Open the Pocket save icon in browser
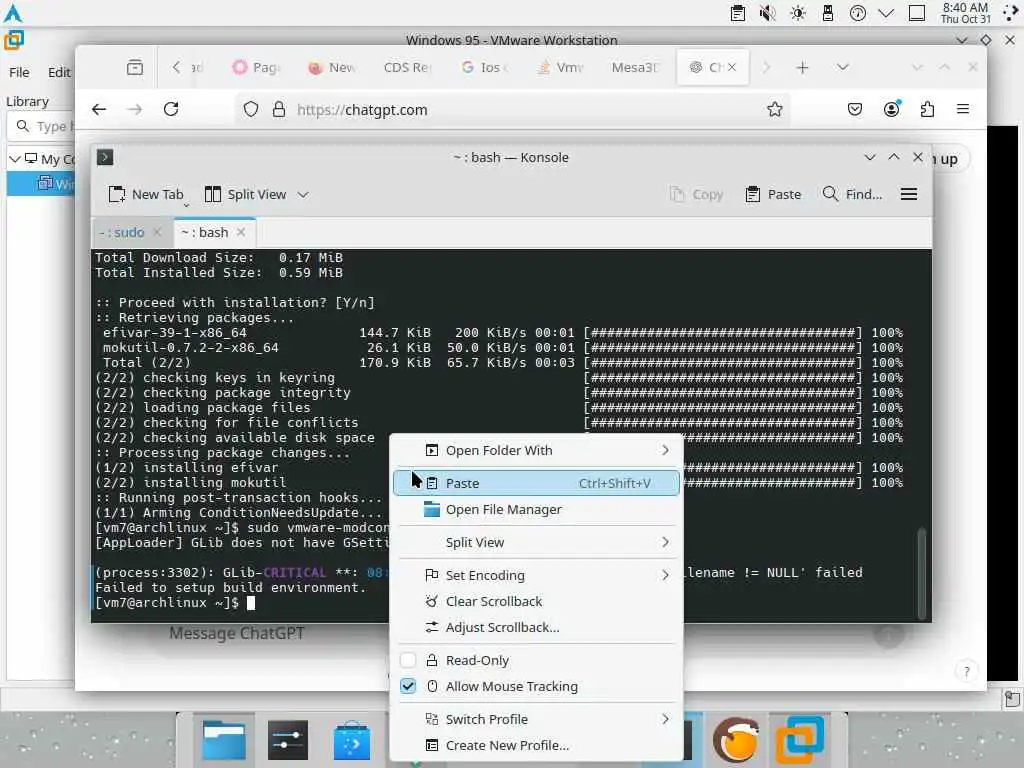 (x=855, y=109)
